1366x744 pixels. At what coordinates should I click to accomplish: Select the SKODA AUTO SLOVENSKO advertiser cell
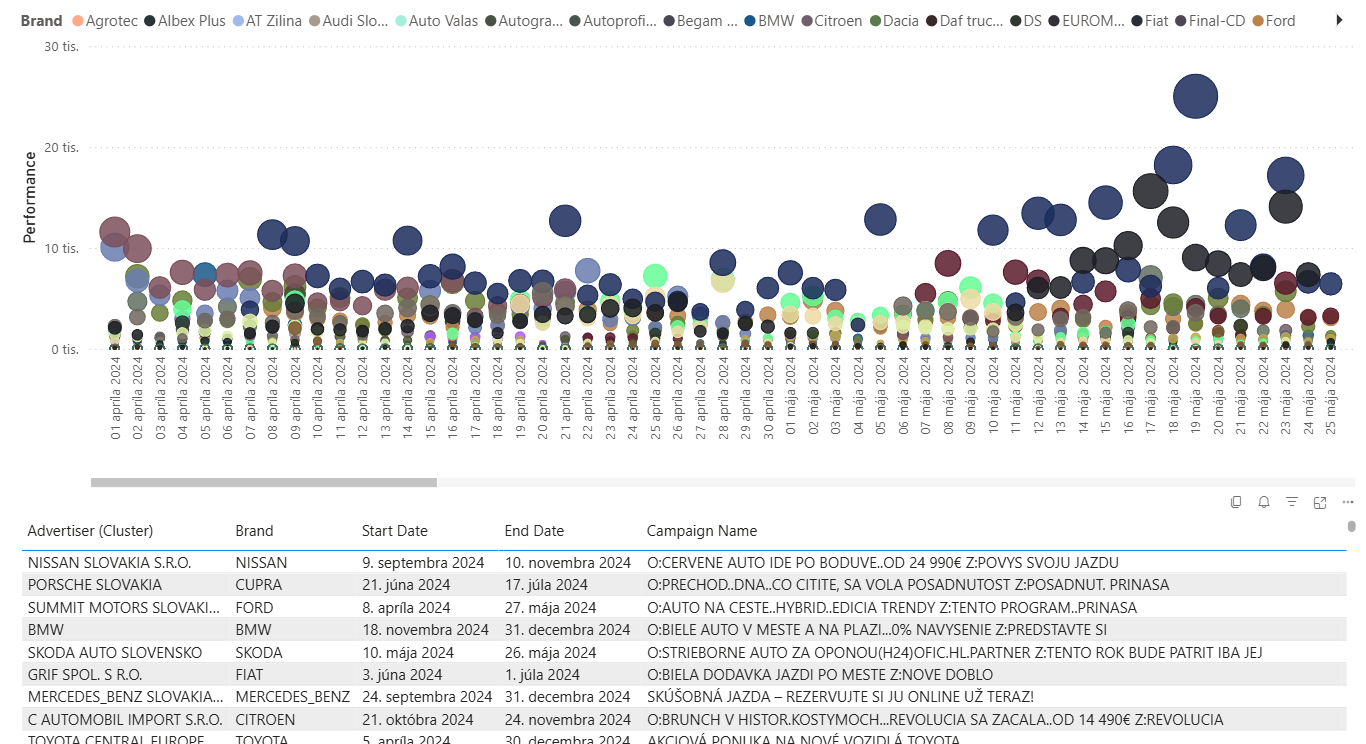pyautogui.click(x=115, y=652)
